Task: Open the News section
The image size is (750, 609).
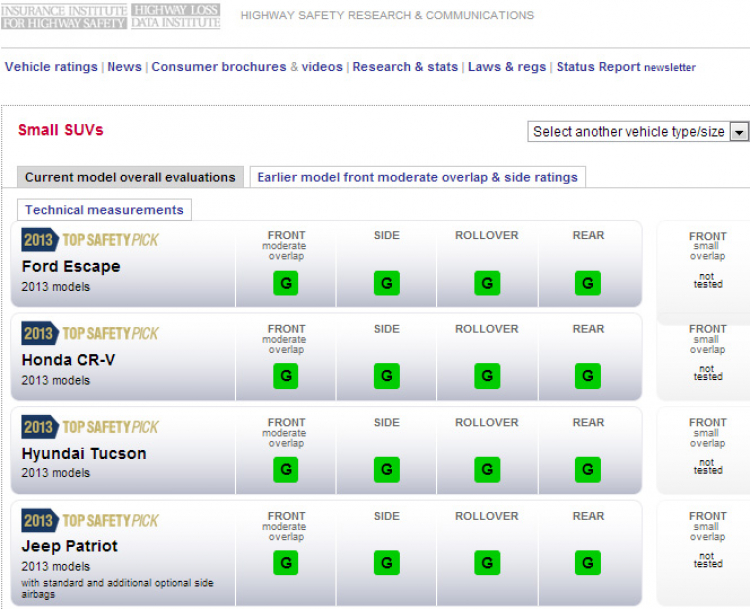Action: [x=124, y=67]
